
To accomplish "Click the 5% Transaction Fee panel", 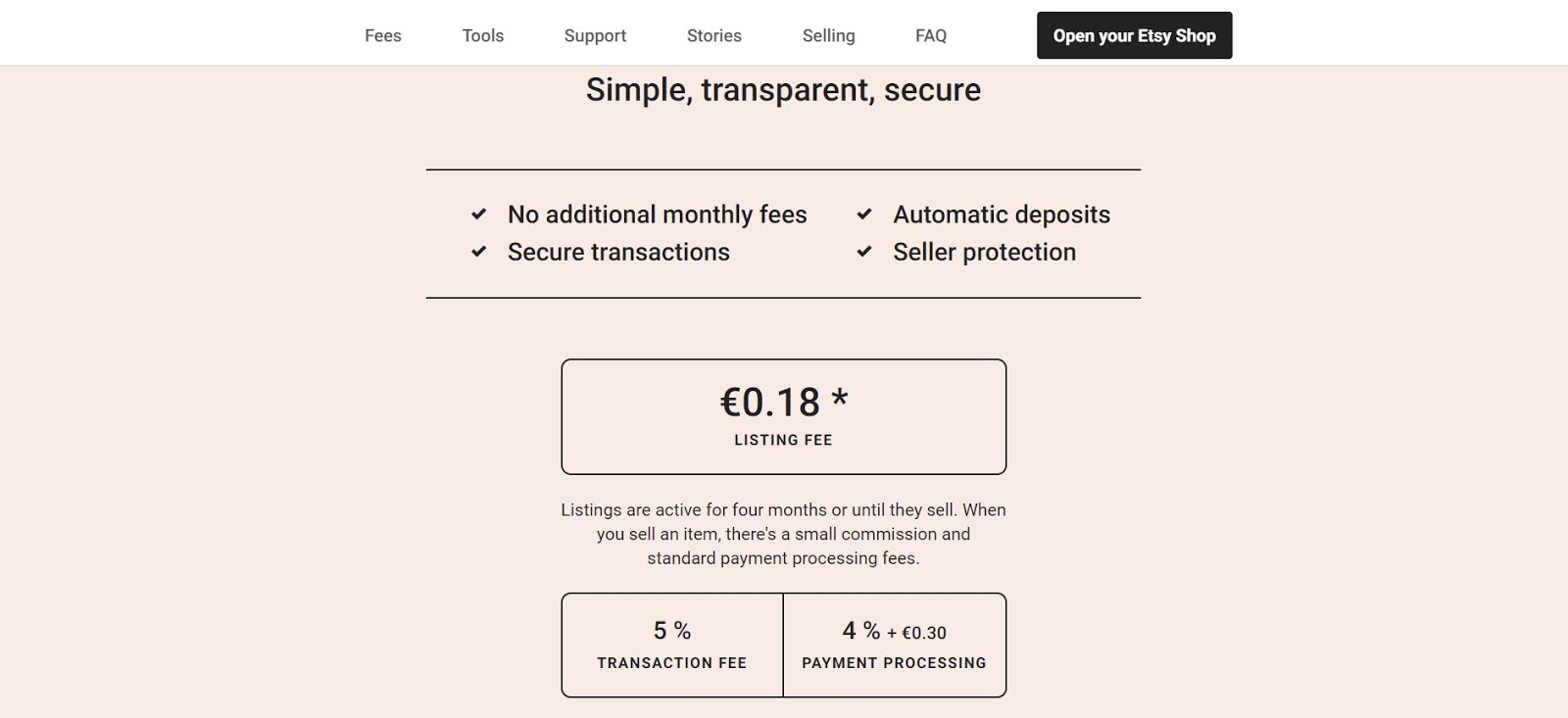I will pos(671,644).
